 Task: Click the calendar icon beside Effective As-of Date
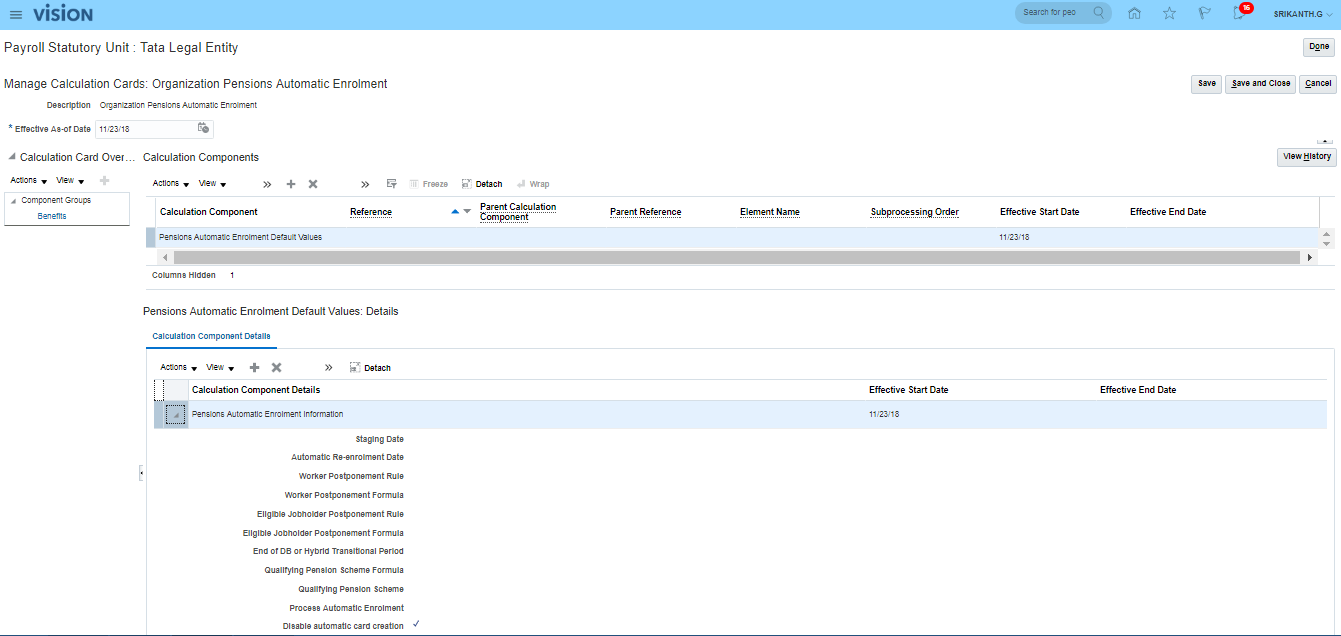[x=203, y=128]
